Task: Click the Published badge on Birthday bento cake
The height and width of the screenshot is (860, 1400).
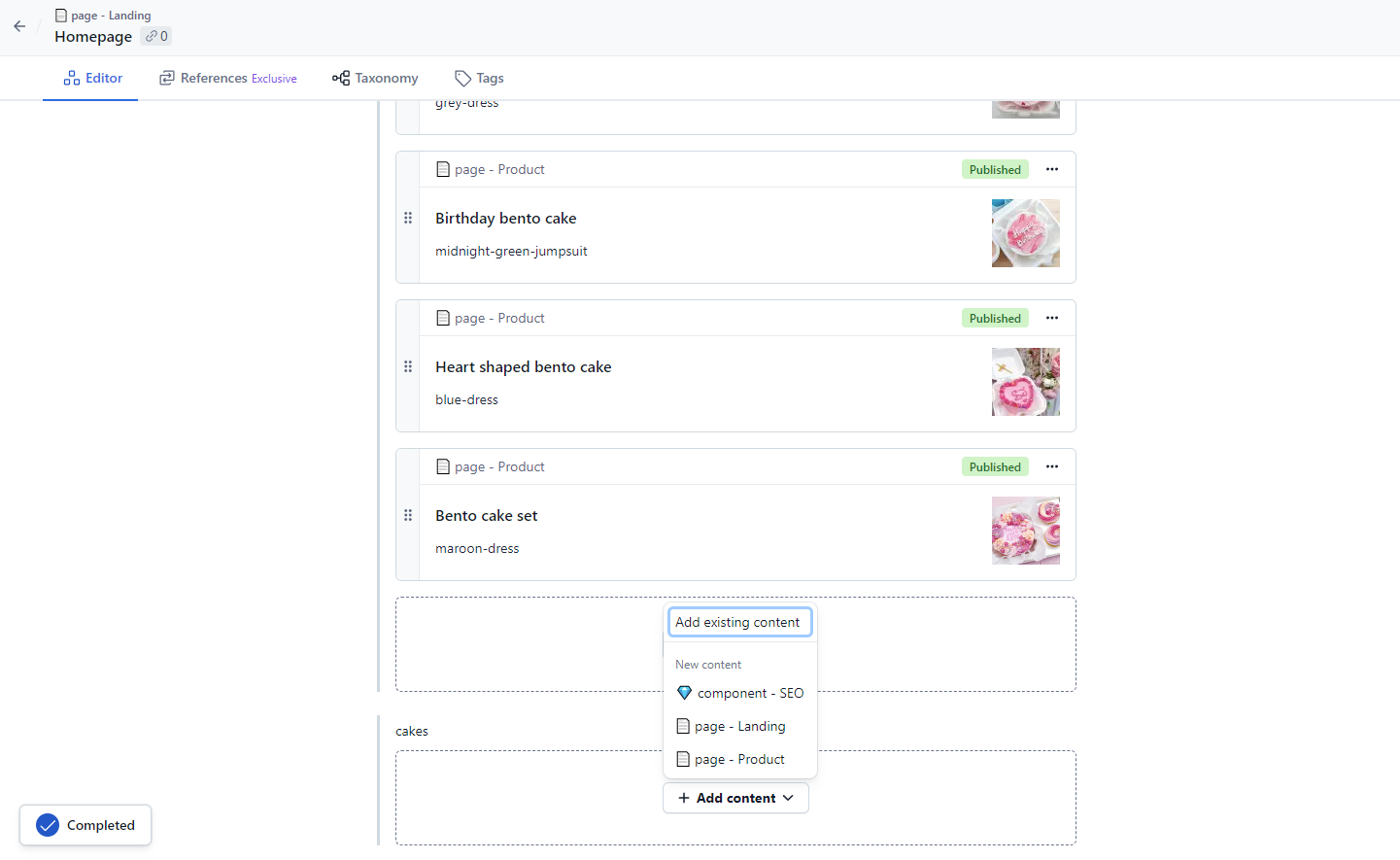Action: [995, 169]
